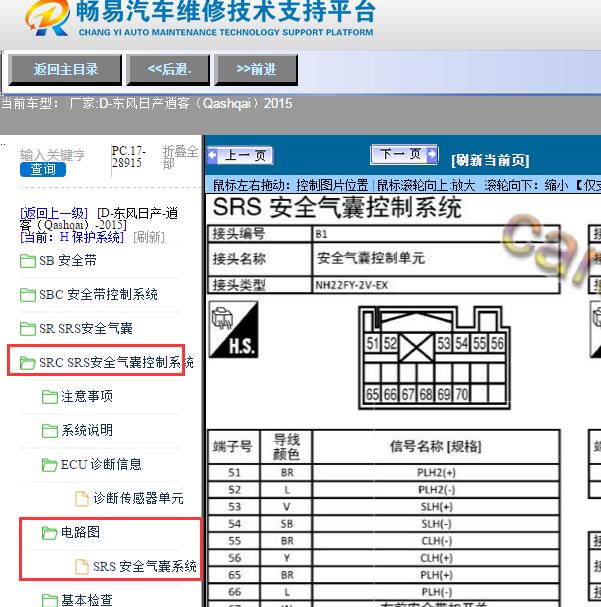Image resolution: width=601 pixels, height=607 pixels.
Task: Click 刷新当前页 link
Action: (490, 160)
